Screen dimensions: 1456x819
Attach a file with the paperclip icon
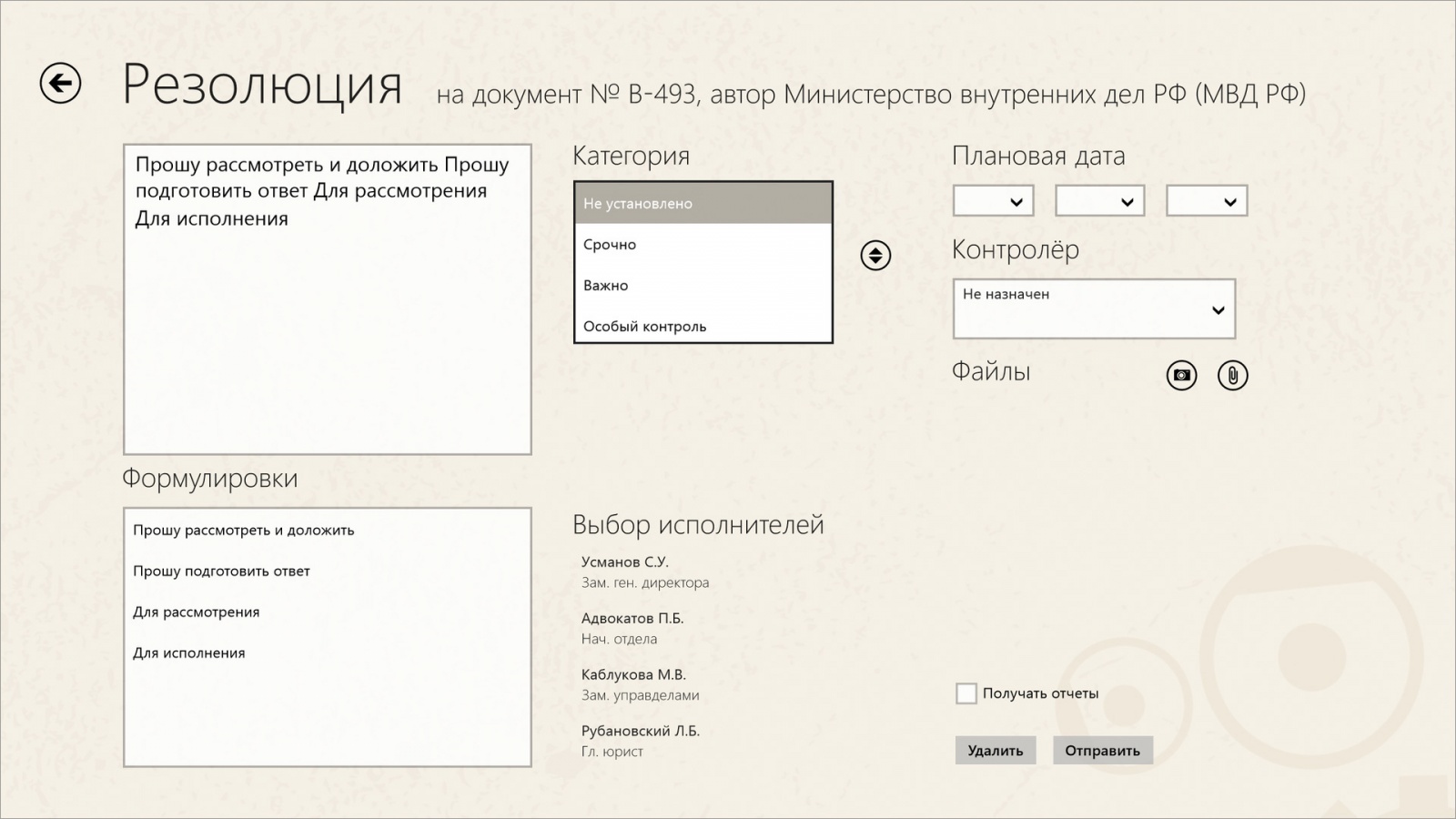point(1233,375)
